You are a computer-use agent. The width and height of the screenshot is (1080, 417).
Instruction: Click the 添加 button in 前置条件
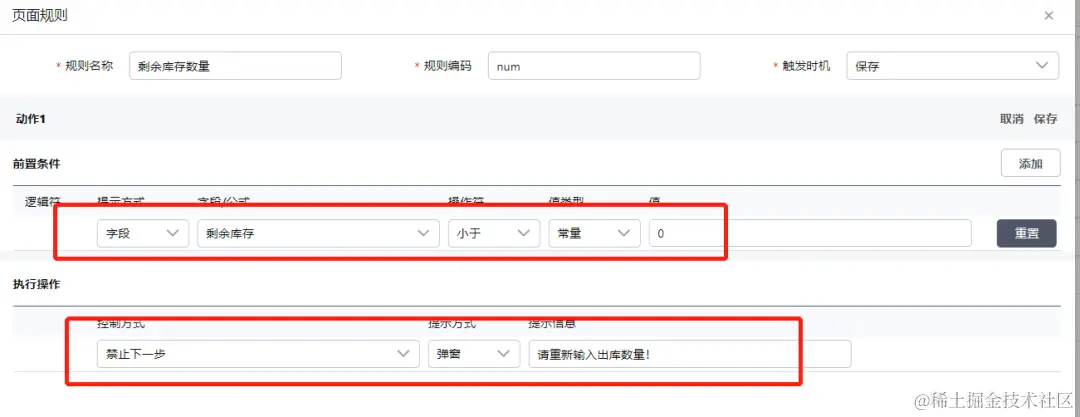tap(1030, 163)
